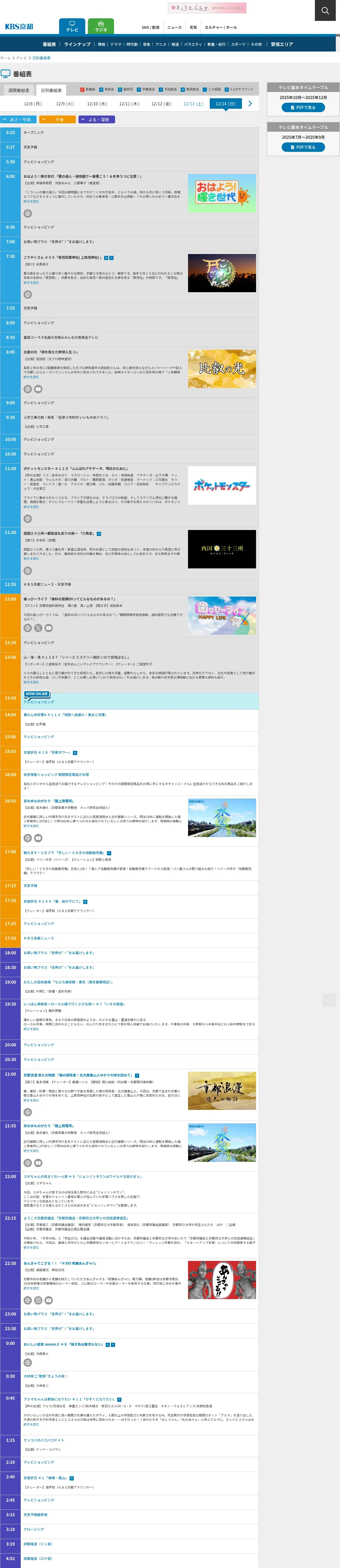This screenshot has height=1568, width=340.
Task: Click the おはよう！輝き世代 thumbnail
Action: tap(222, 193)
